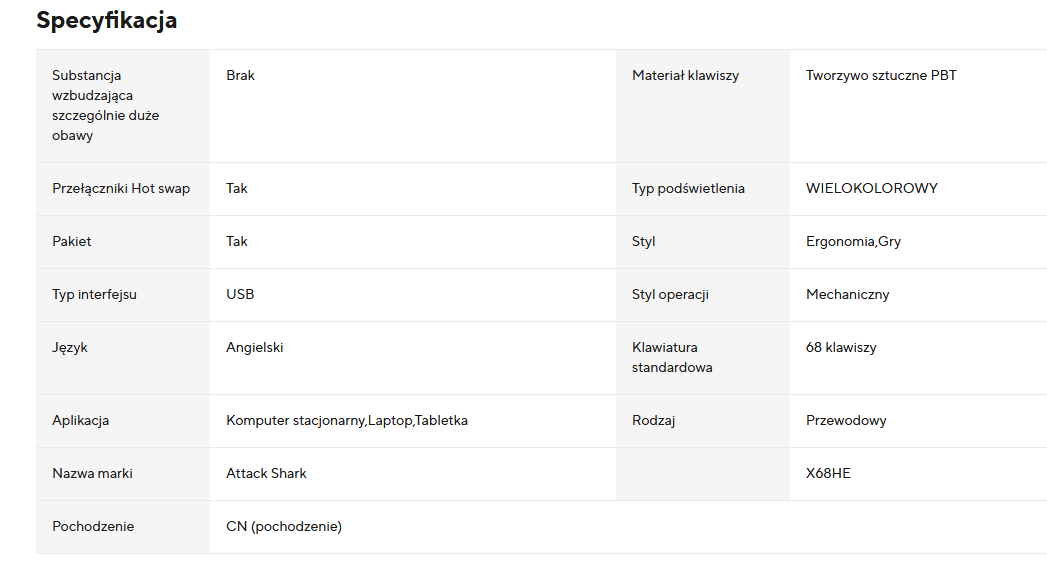Screen dimensions: 1047x561
Task: Click the Typ podświetlenia label
Action: pos(688,188)
